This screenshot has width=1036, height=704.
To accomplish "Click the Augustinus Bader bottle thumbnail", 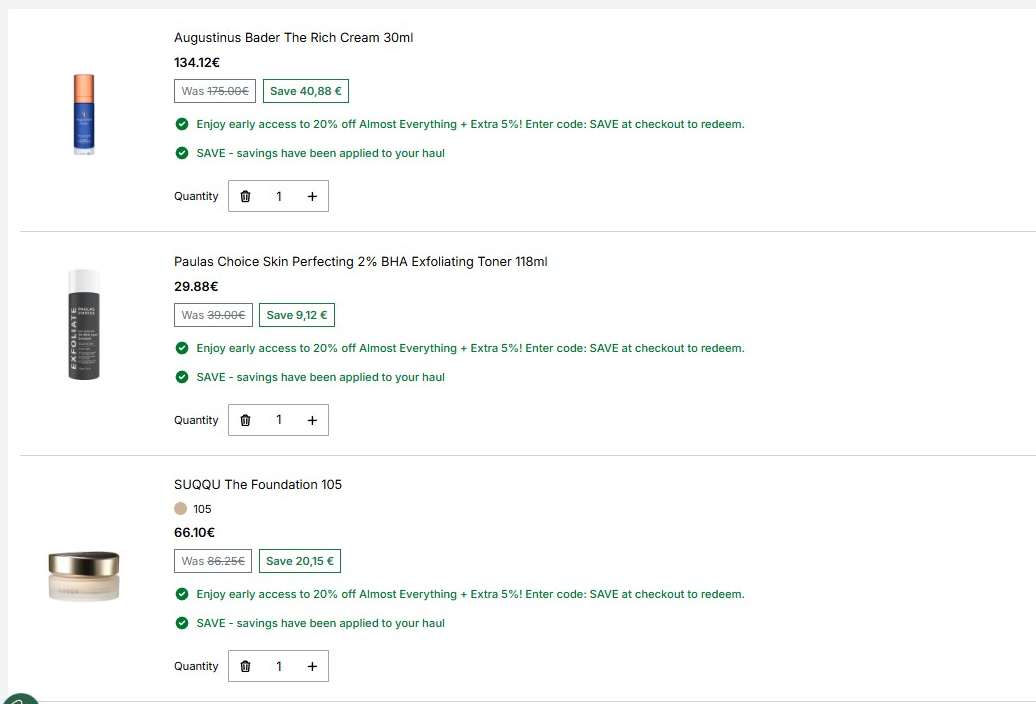I will click(84, 114).
